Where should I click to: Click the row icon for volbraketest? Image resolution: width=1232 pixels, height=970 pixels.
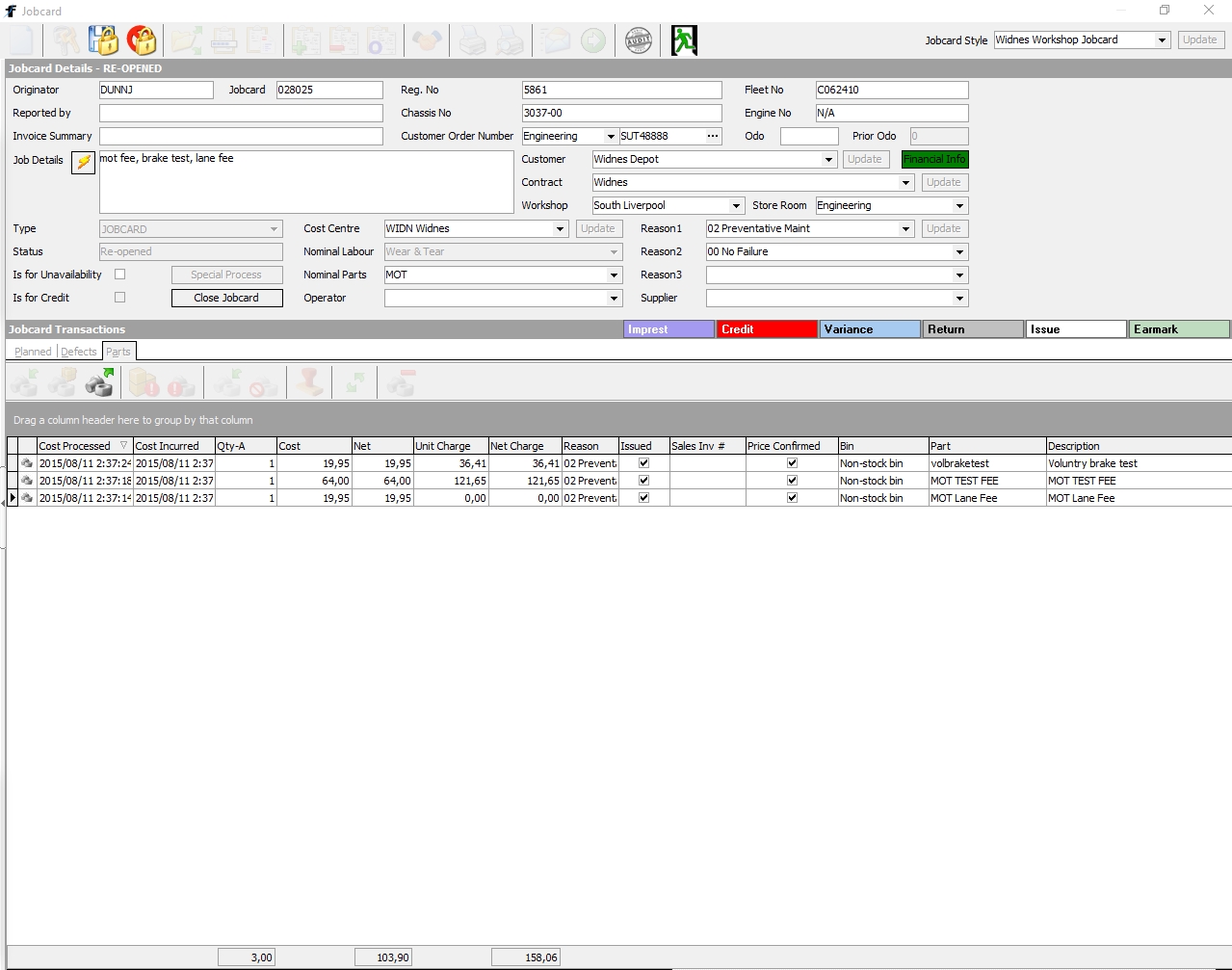pyautogui.click(x=27, y=463)
